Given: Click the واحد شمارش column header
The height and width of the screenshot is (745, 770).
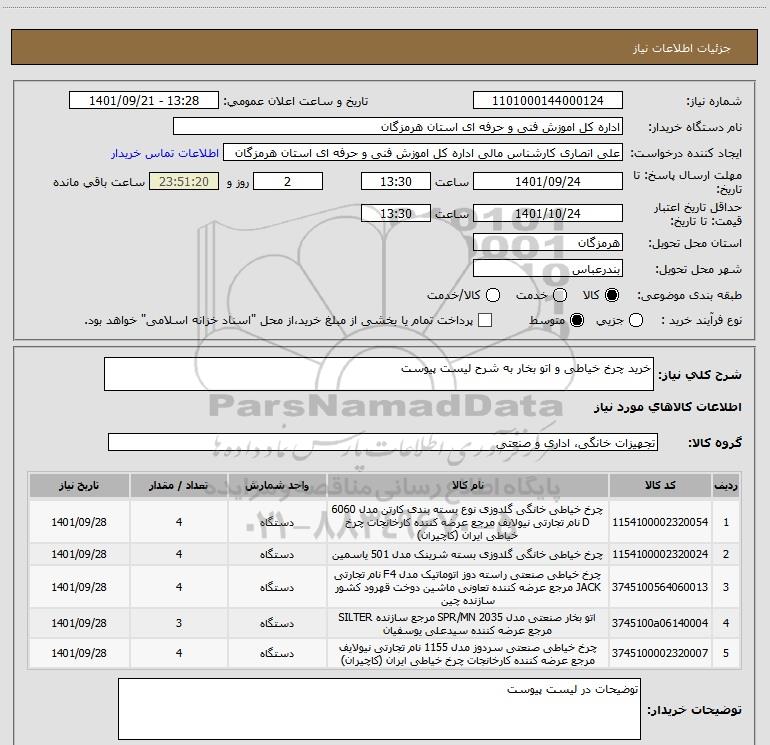Looking at the screenshot, I should pyautogui.click(x=277, y=485).
